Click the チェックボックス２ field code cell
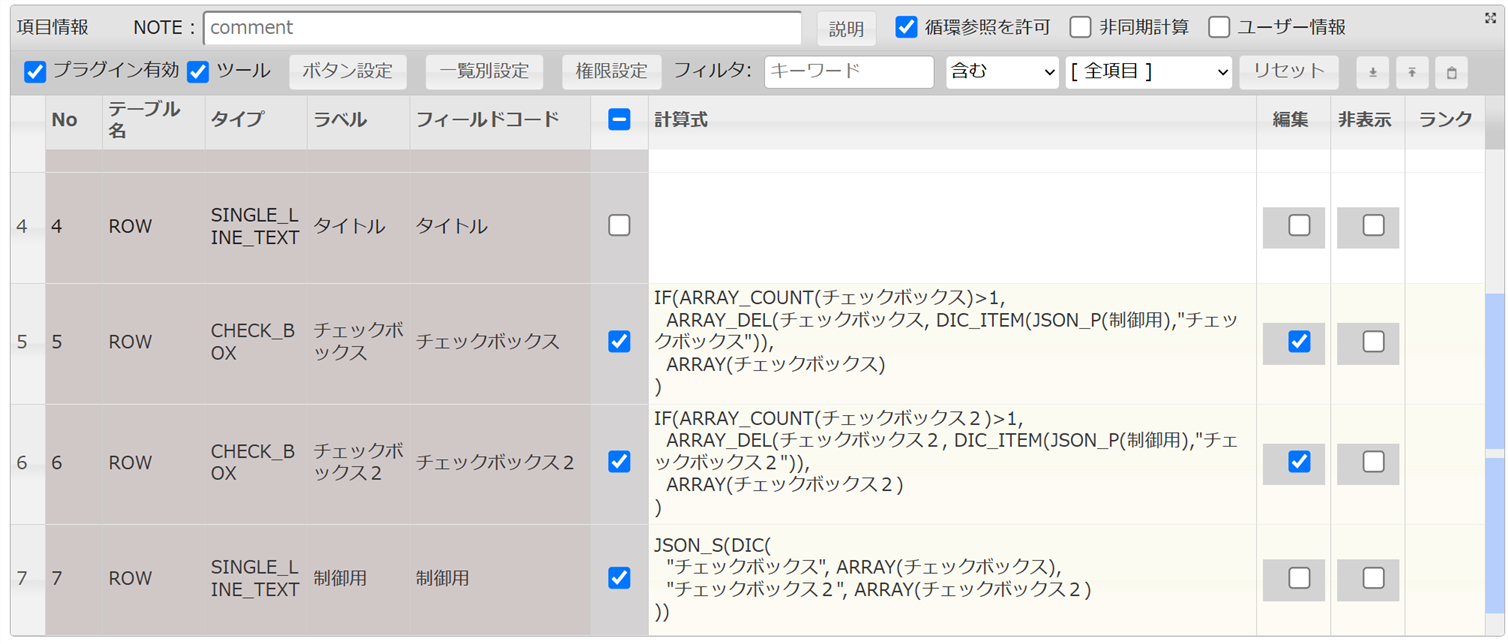 [500, 463]
